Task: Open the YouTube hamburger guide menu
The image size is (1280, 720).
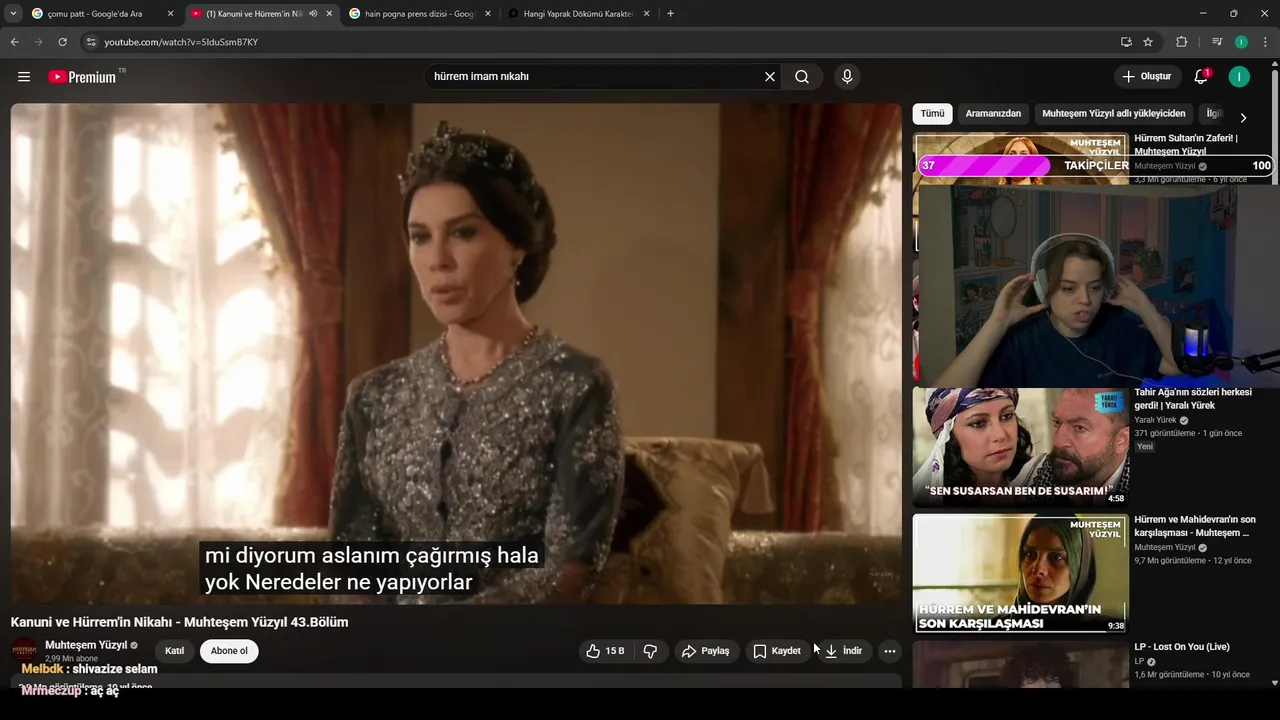Action: pos(24,77)
